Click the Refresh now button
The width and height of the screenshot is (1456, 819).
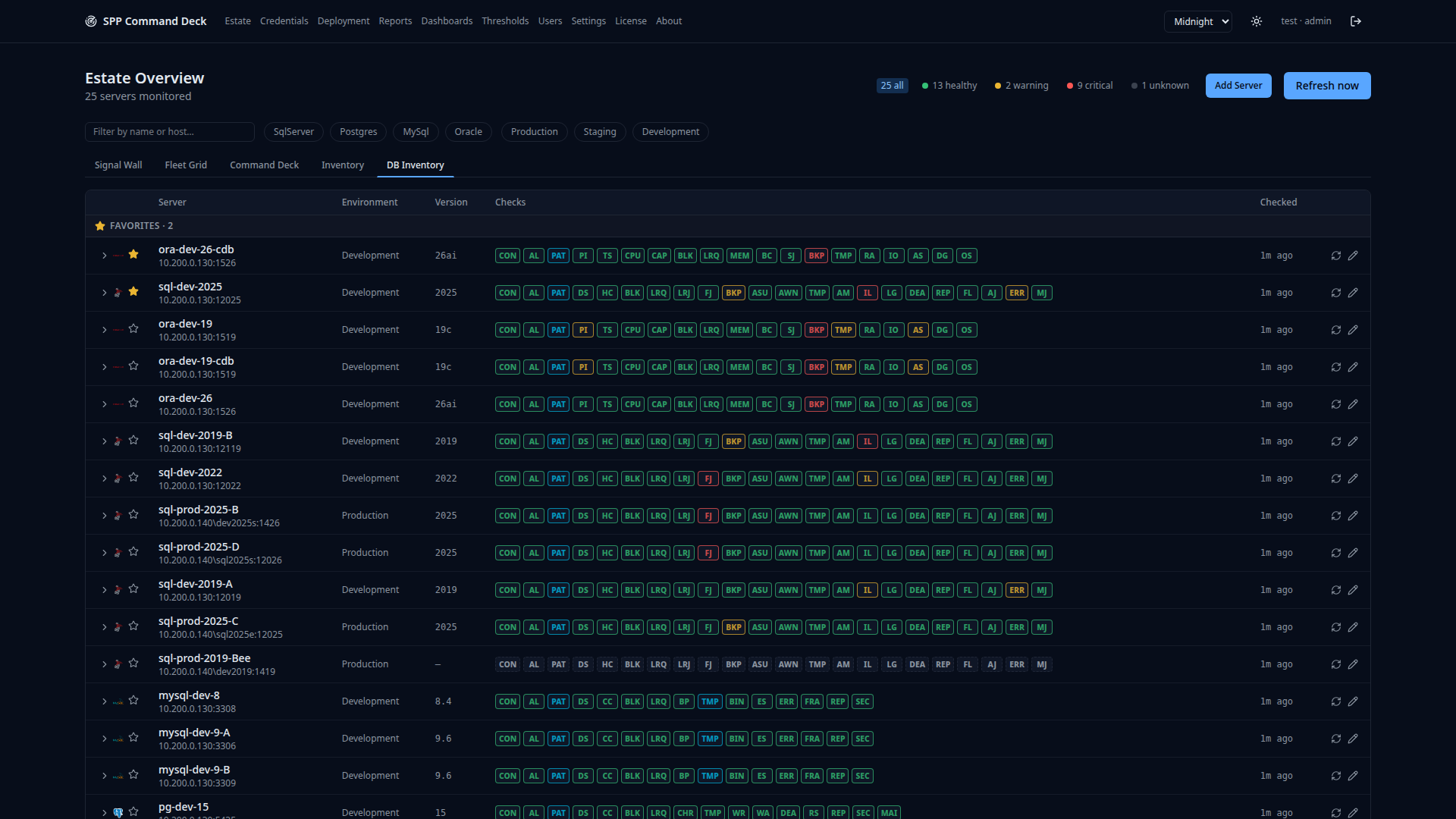pos(1327,86)
